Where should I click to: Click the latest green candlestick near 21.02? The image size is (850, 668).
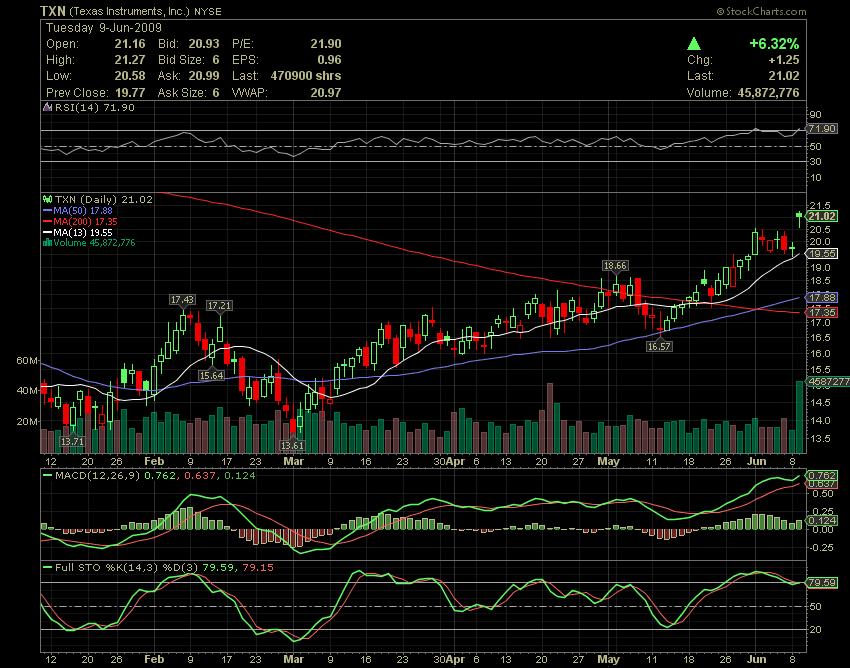tap(799, 217)
